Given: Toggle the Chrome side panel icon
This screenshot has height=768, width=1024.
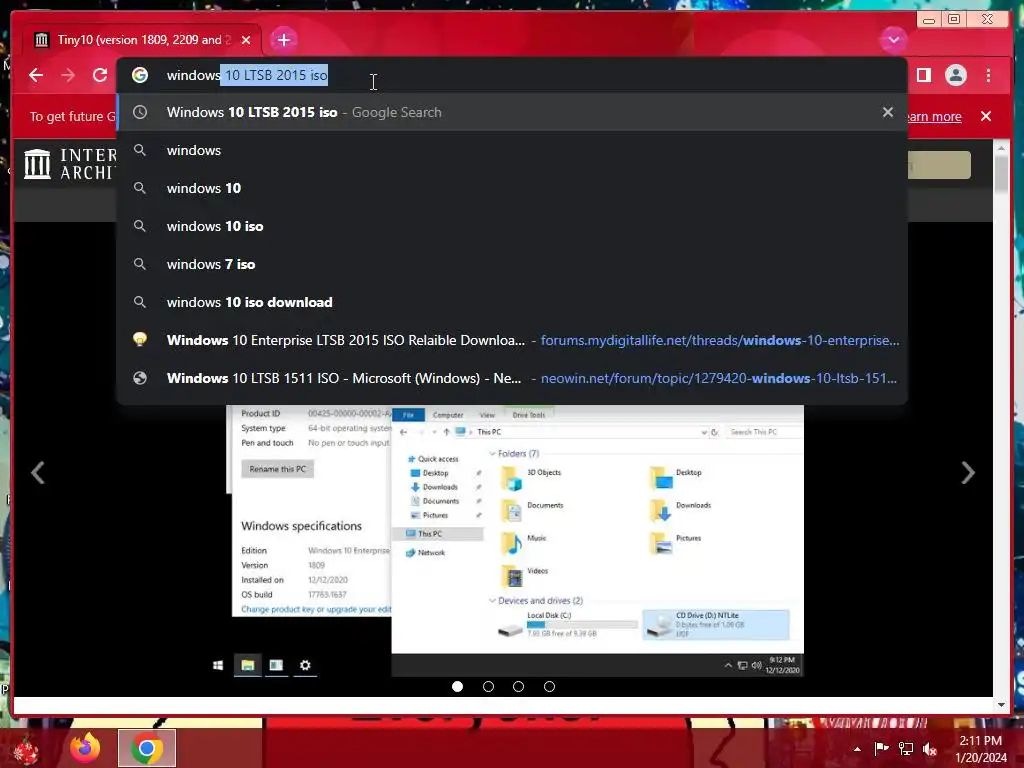Looking at the screenshot, I should pos(923,75).
